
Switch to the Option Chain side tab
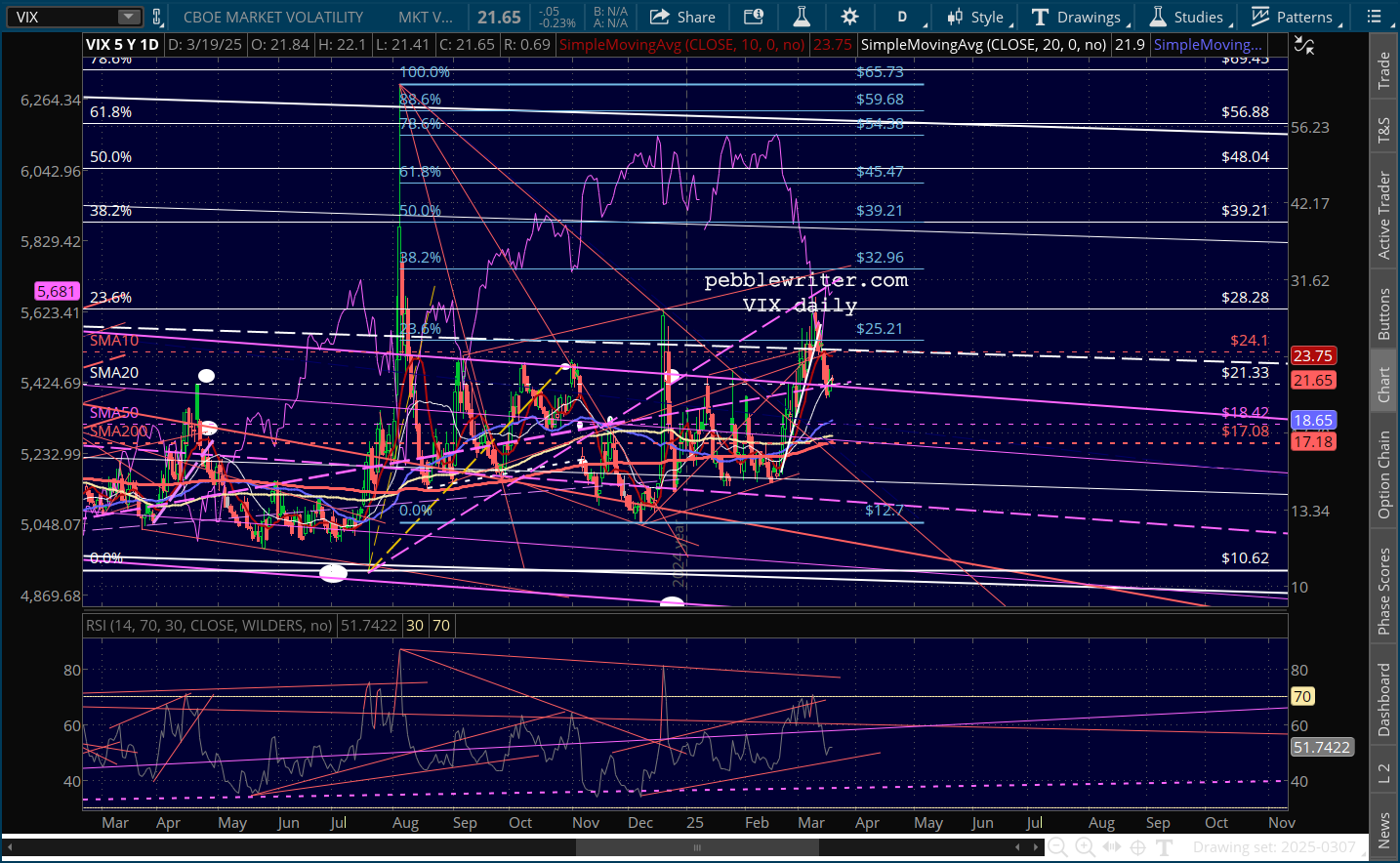(1383, 474)
